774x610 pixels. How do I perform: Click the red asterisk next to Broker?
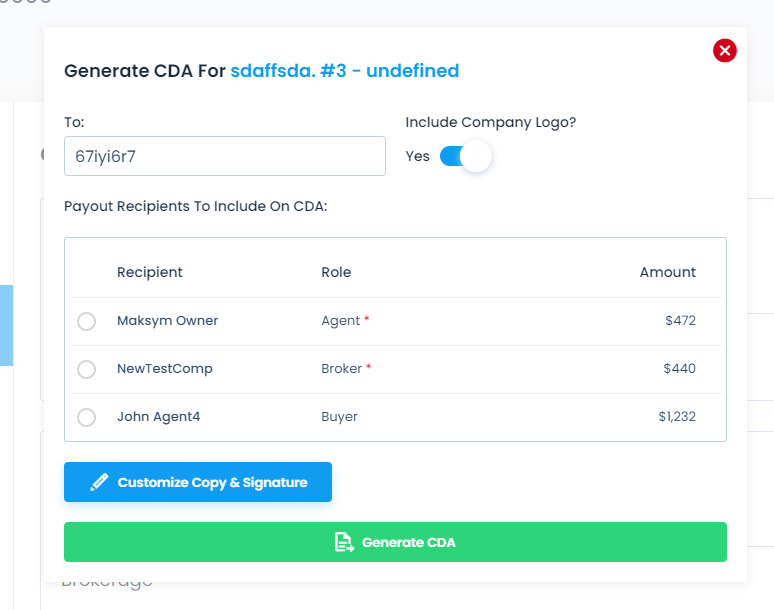tap(368, 366)
